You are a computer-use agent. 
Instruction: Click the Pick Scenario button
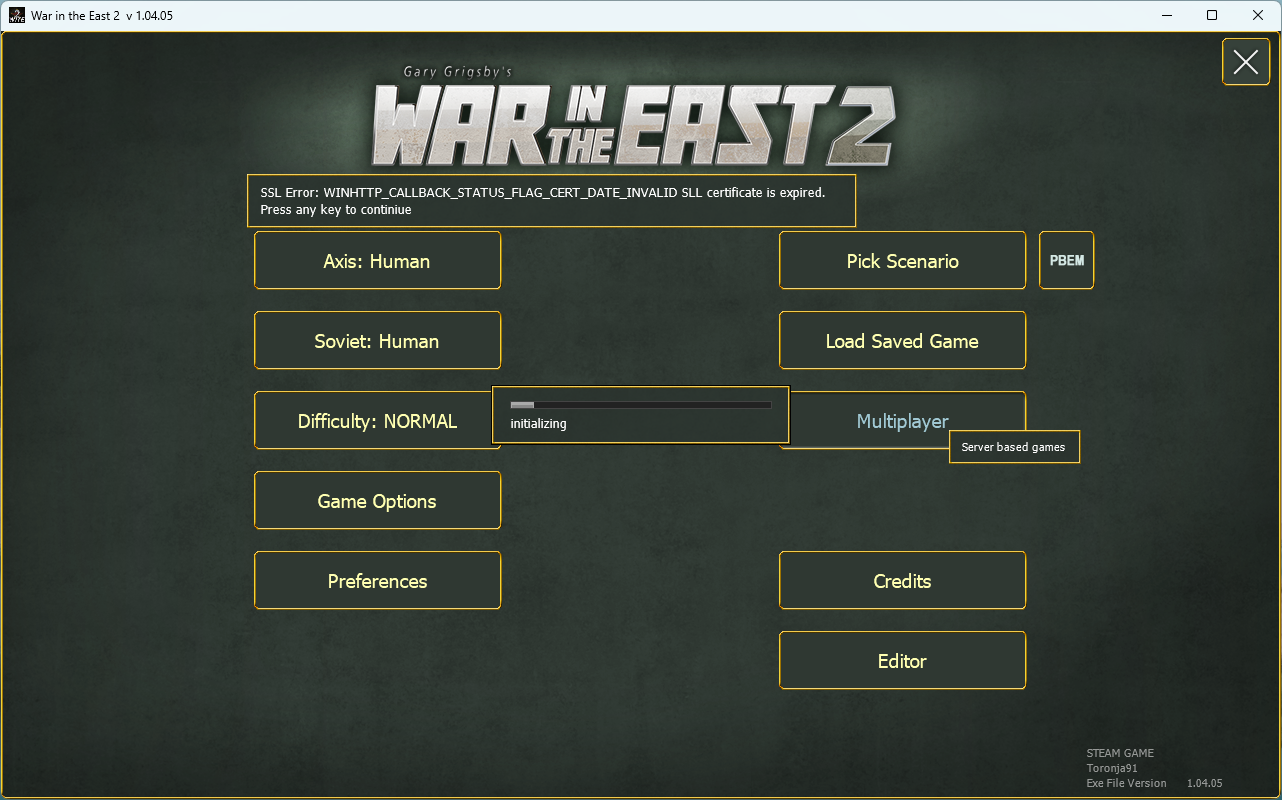click(902, 261)
